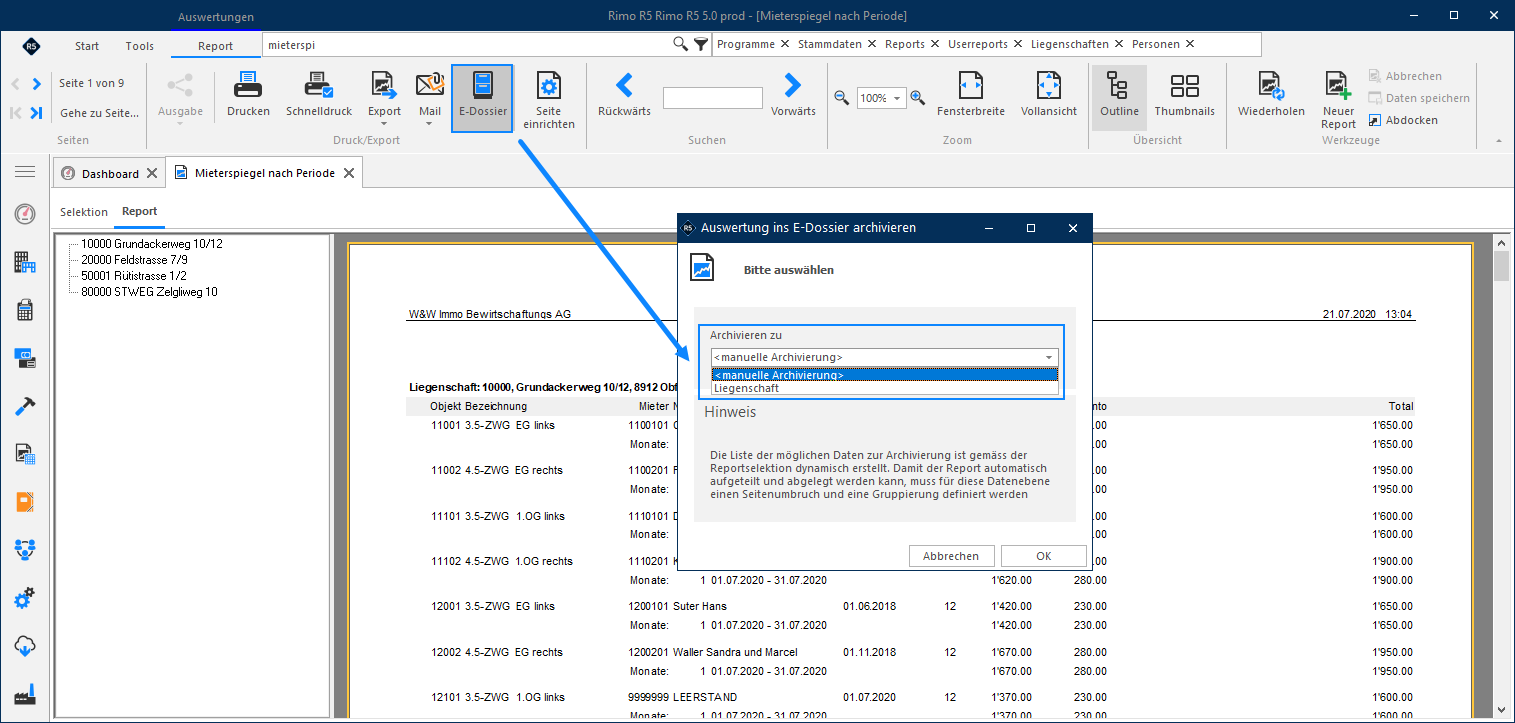Fit report to Fensterbreite
The image size is (1515, 723).
[970, 96]
